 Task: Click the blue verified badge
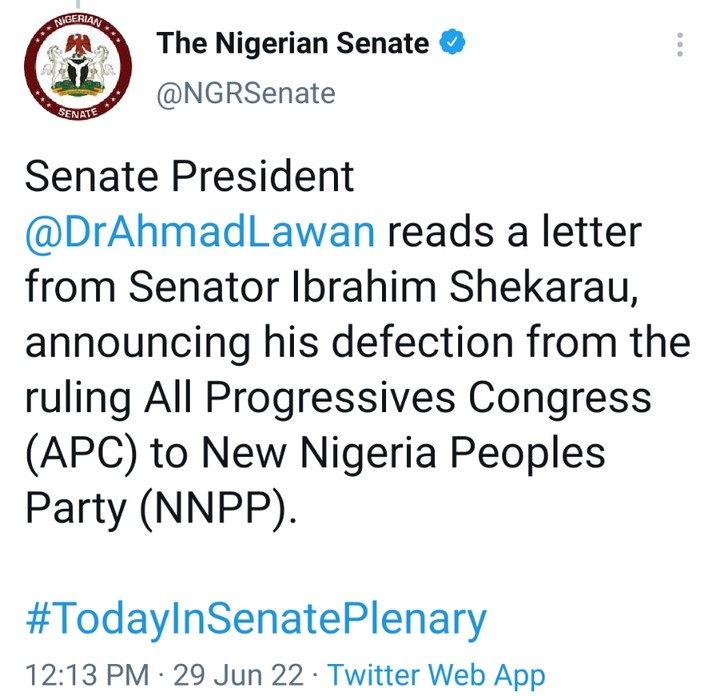tap(452, 44)
